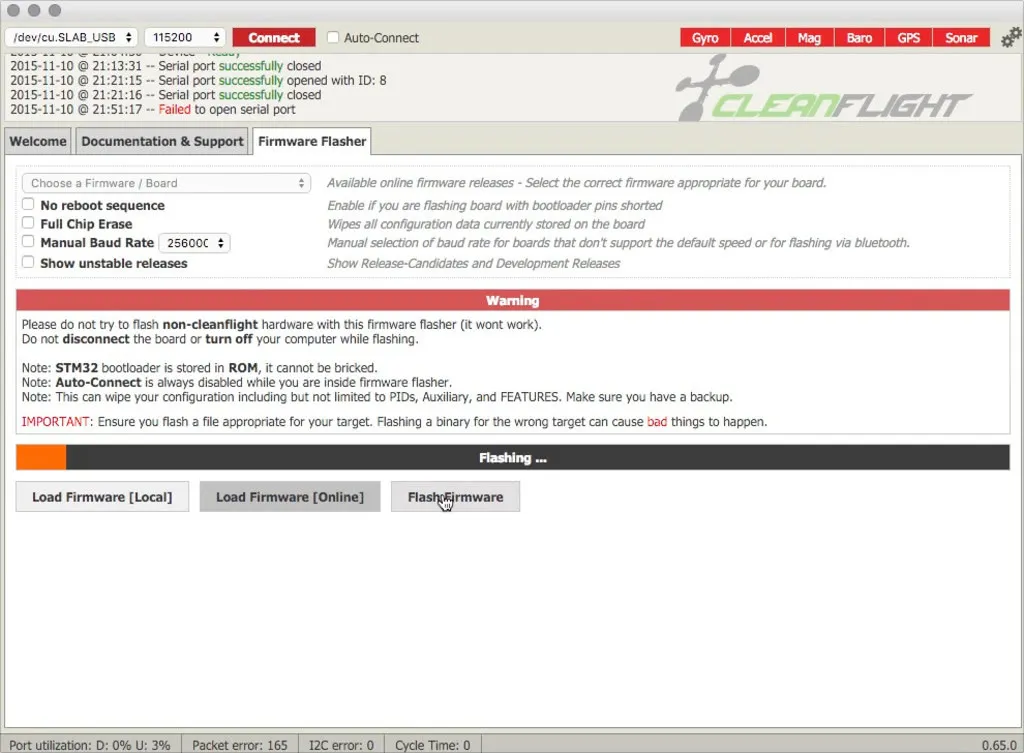Click the GPS sensor indicator
This screenshot has width=1024, height=753.
tap(908, 38)
